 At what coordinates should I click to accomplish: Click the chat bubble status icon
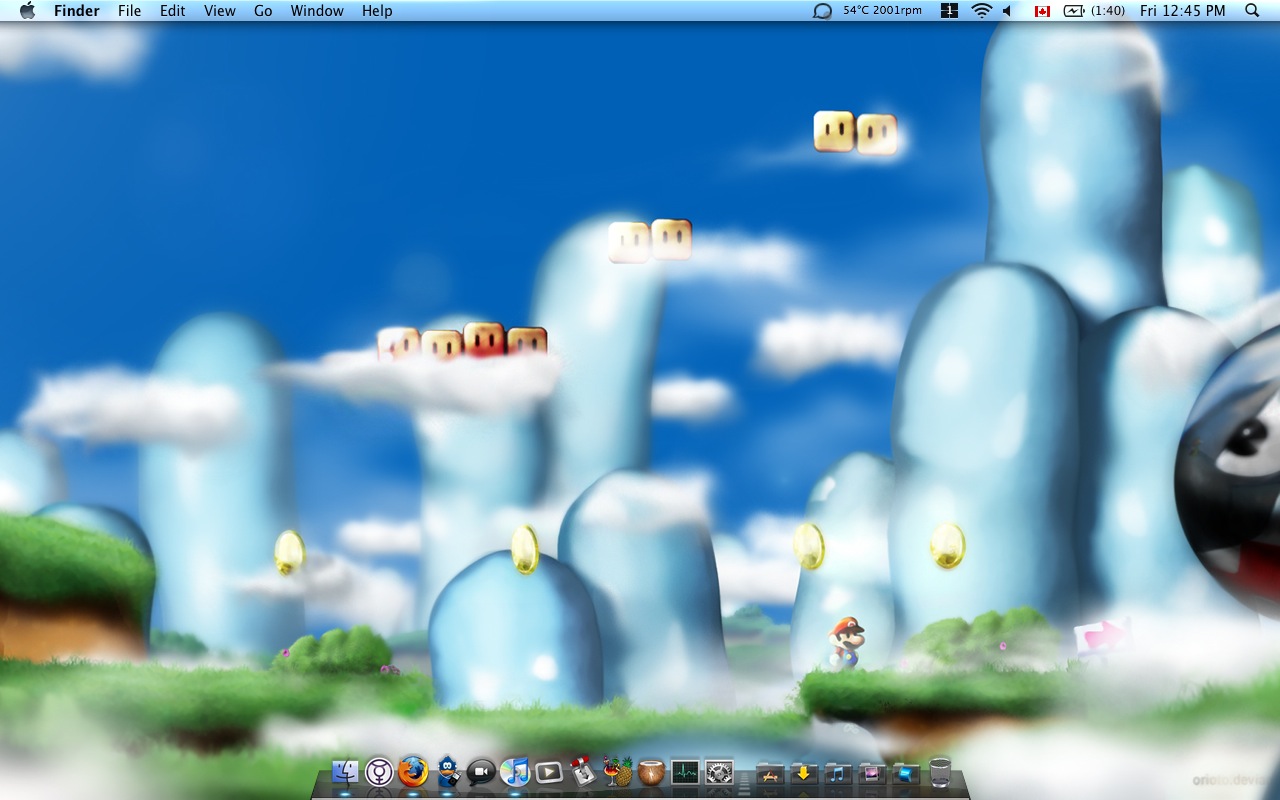[x=822, y=11]
